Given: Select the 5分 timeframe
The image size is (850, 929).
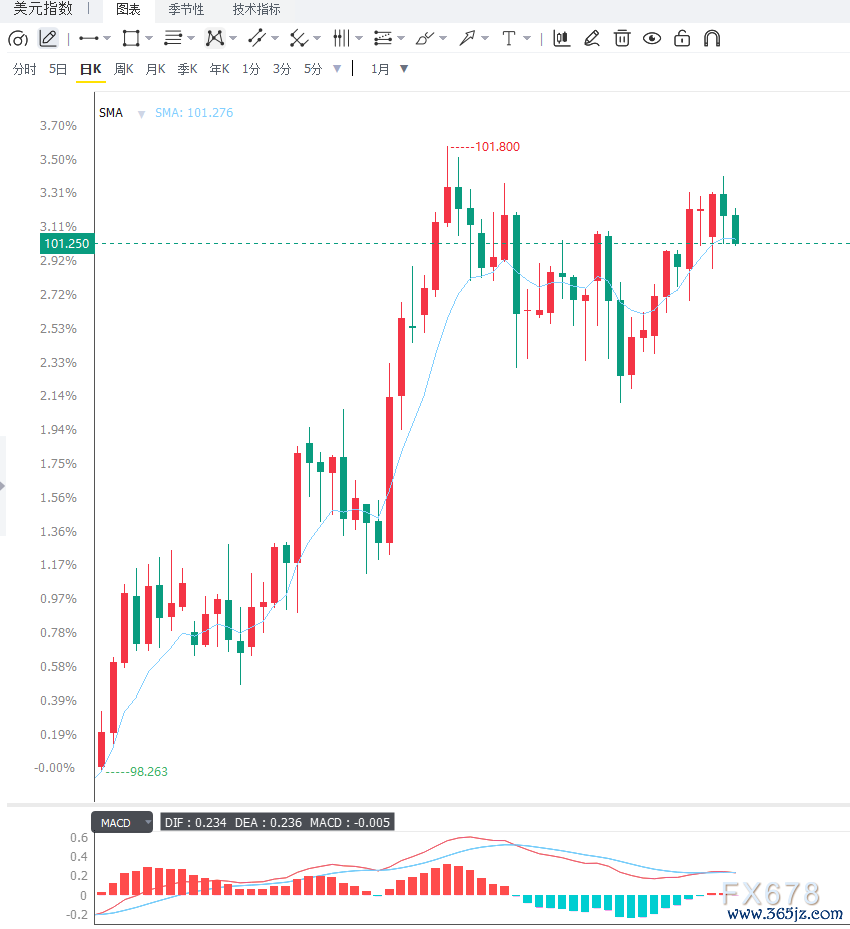Looking at the screenshot, I should click(x=313, y=69).
